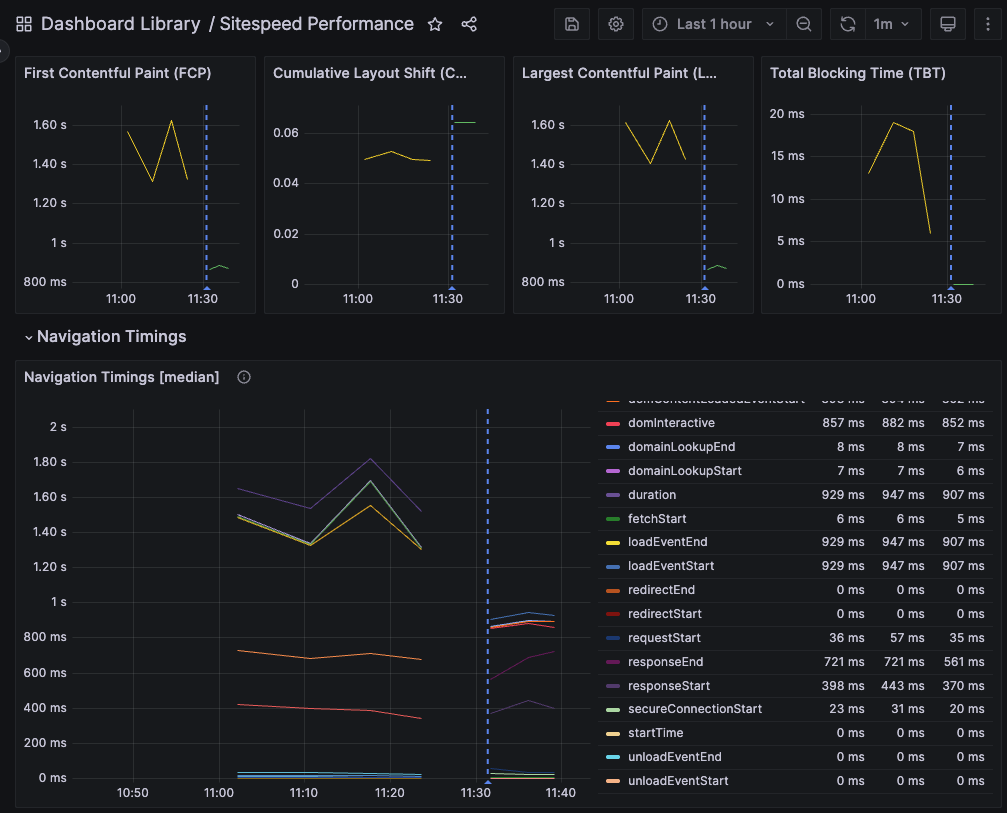Cycle view mode with monitor icon

pos(947,24)
